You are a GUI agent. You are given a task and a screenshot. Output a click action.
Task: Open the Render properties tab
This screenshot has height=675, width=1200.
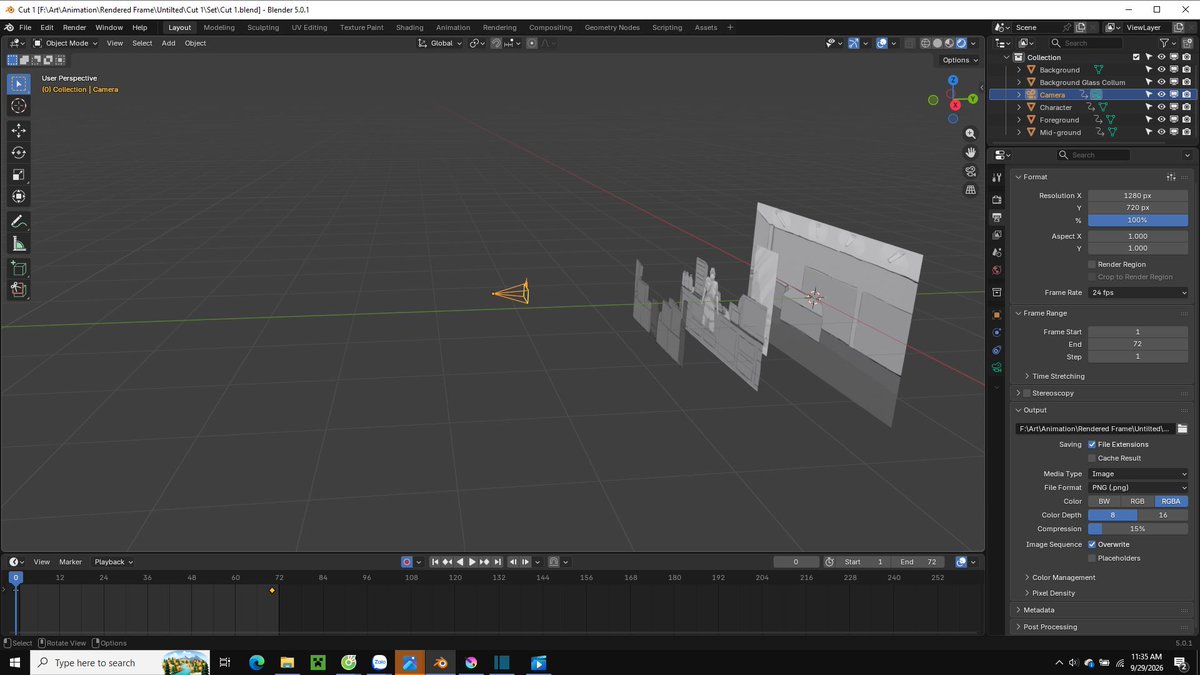997,199
